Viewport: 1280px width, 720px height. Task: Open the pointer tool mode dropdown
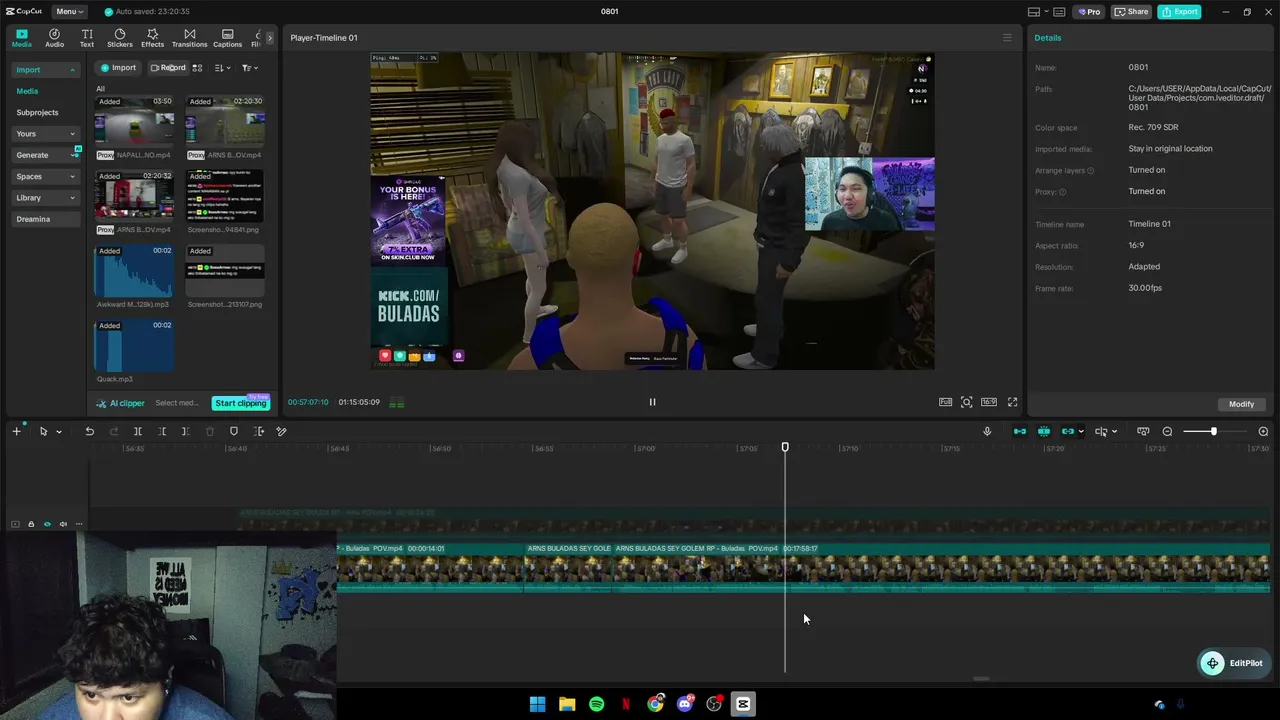(59, 432)
